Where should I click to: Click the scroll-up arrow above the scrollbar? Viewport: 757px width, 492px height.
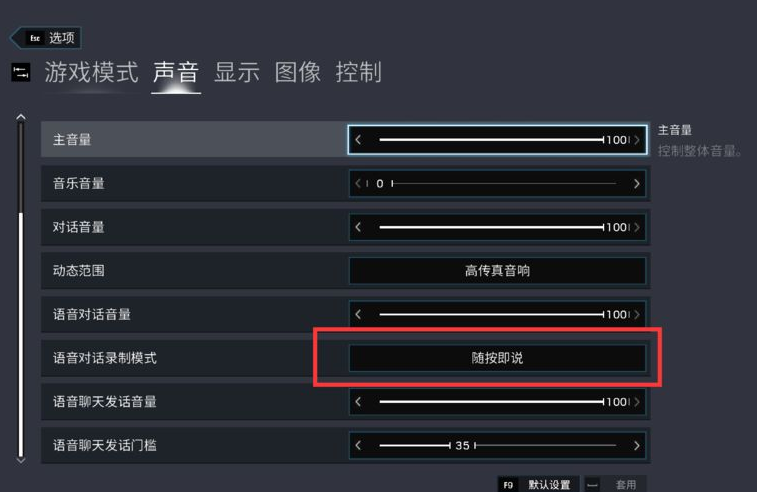(x=21, y=117)
